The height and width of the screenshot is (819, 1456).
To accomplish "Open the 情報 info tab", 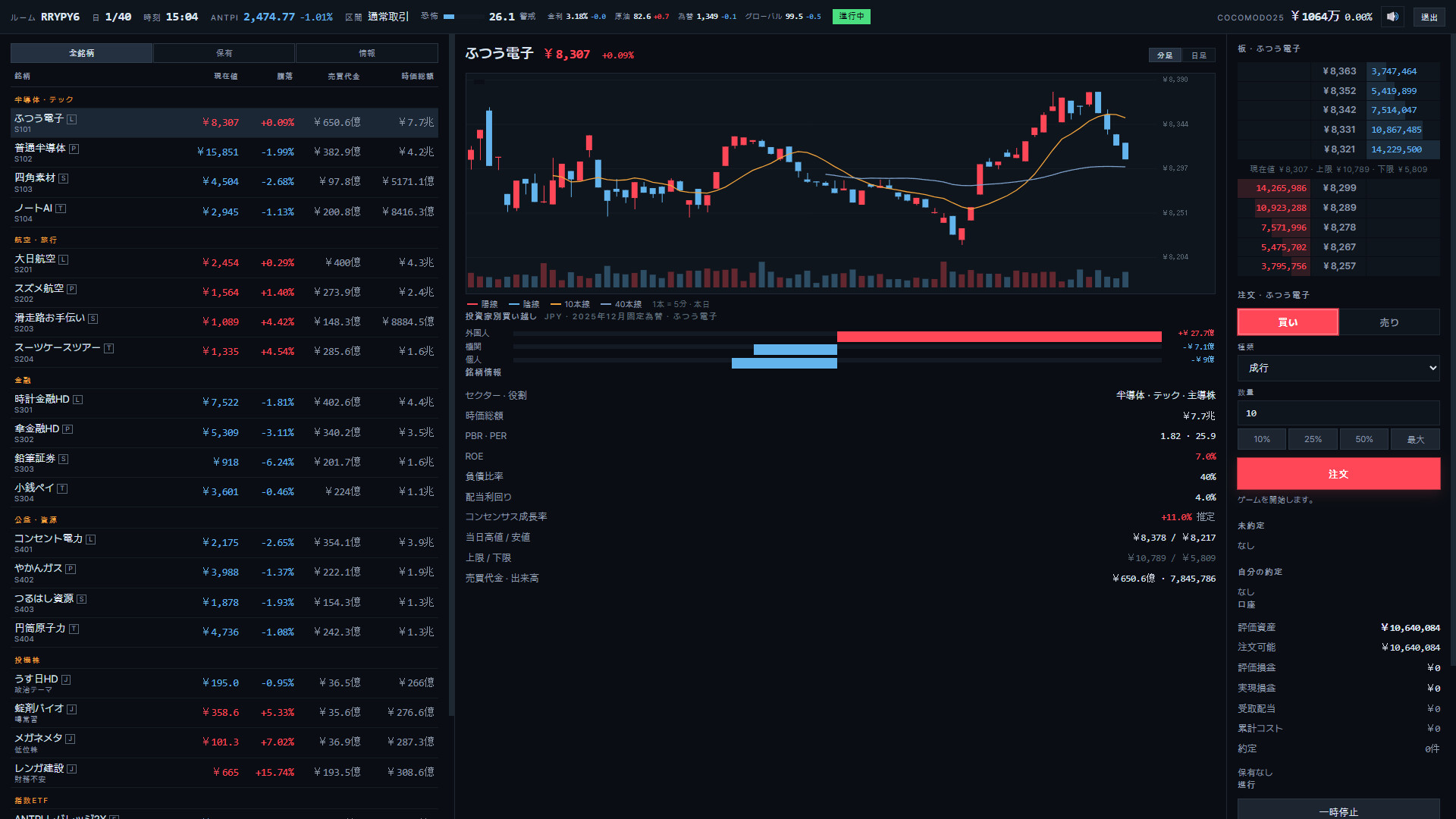I will [367, 53].
